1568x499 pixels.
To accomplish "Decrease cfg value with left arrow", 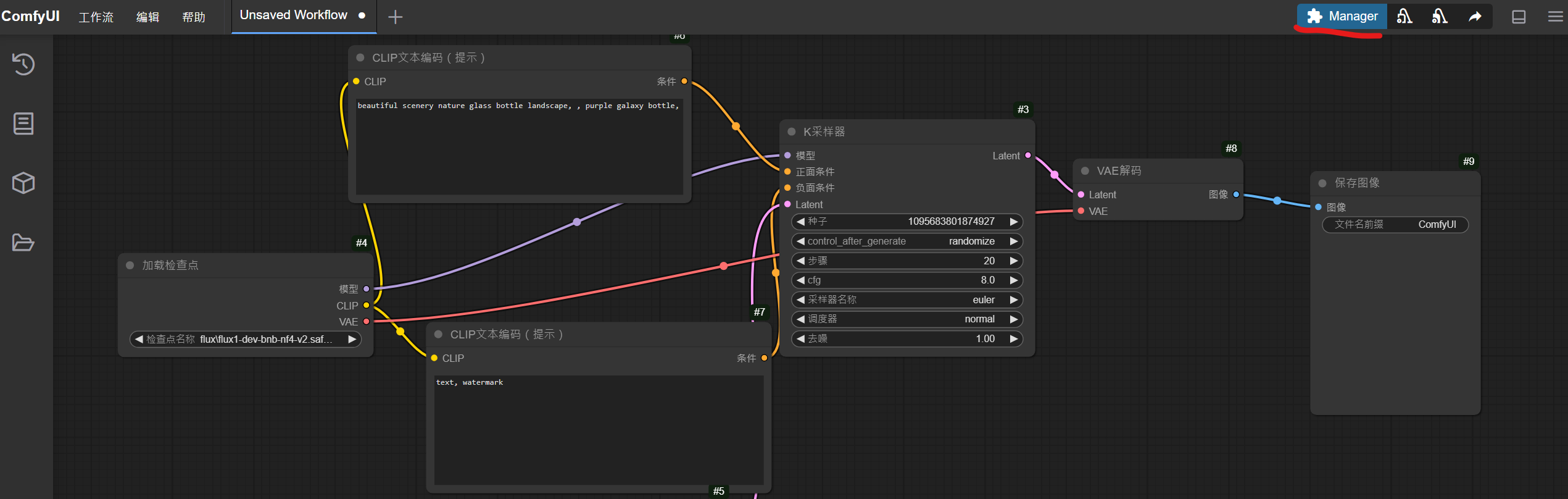I will coord(800,280).
